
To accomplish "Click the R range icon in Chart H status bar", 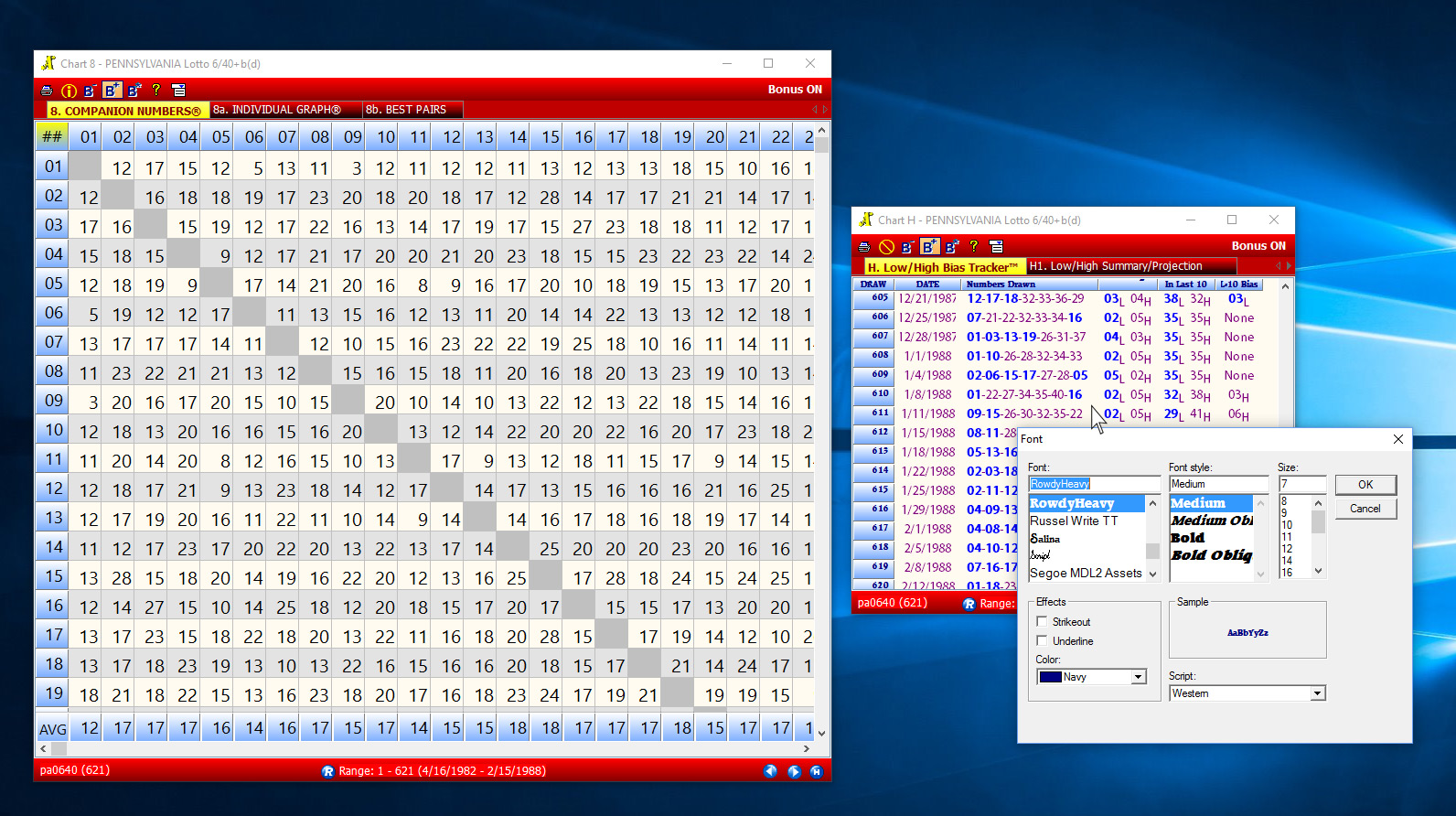I will point(969,604).
